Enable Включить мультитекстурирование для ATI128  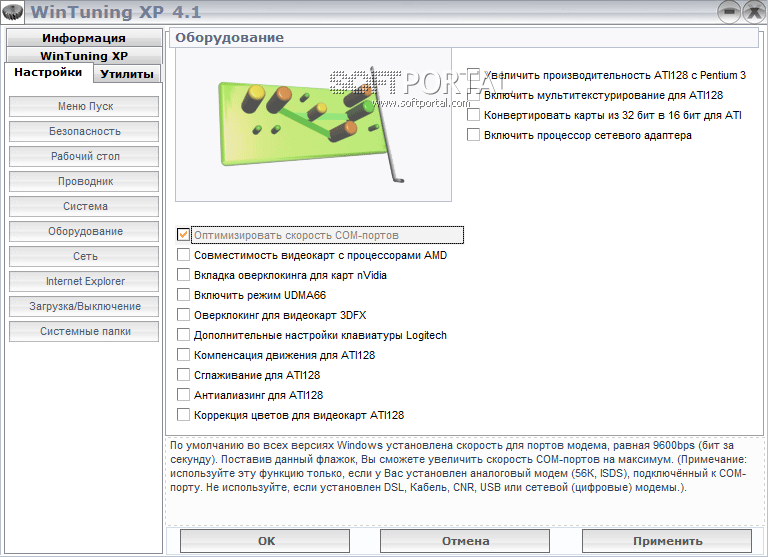click(x=474, y=95)
